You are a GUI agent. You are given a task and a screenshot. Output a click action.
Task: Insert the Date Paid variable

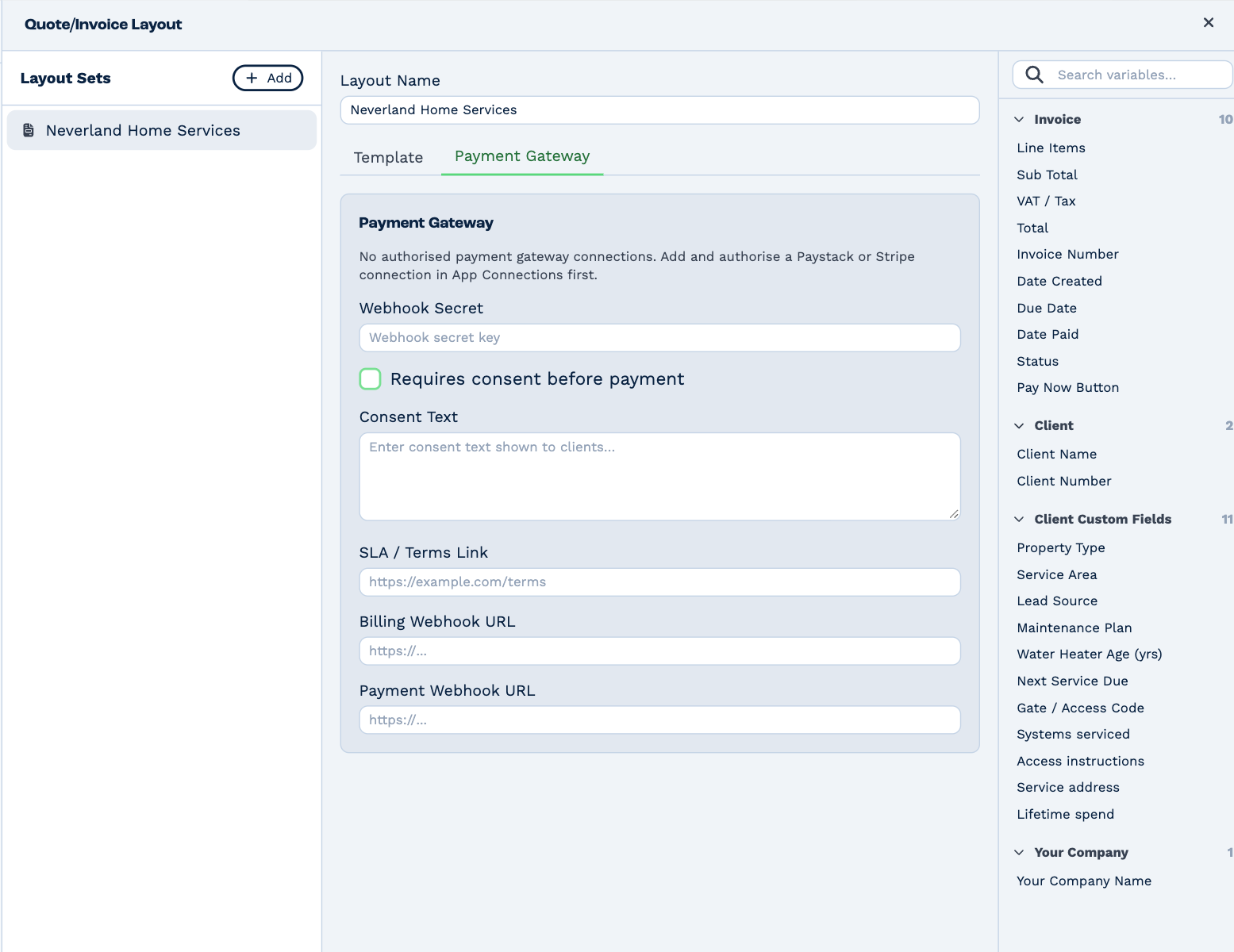(1048, 334)
